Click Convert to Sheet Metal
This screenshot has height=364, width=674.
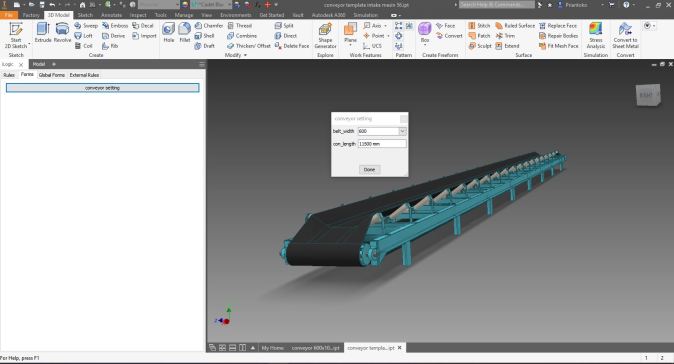click(625, 36)
